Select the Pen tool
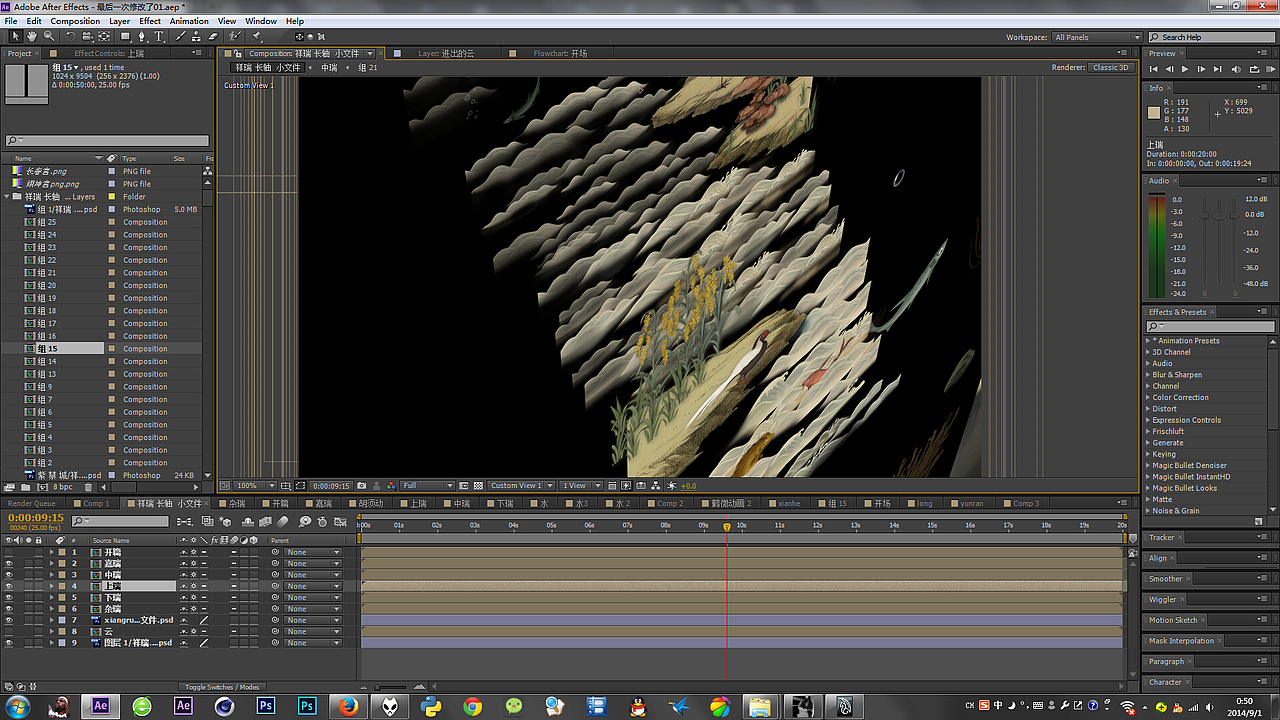The image size is (1280, 720). coord(142,36)
